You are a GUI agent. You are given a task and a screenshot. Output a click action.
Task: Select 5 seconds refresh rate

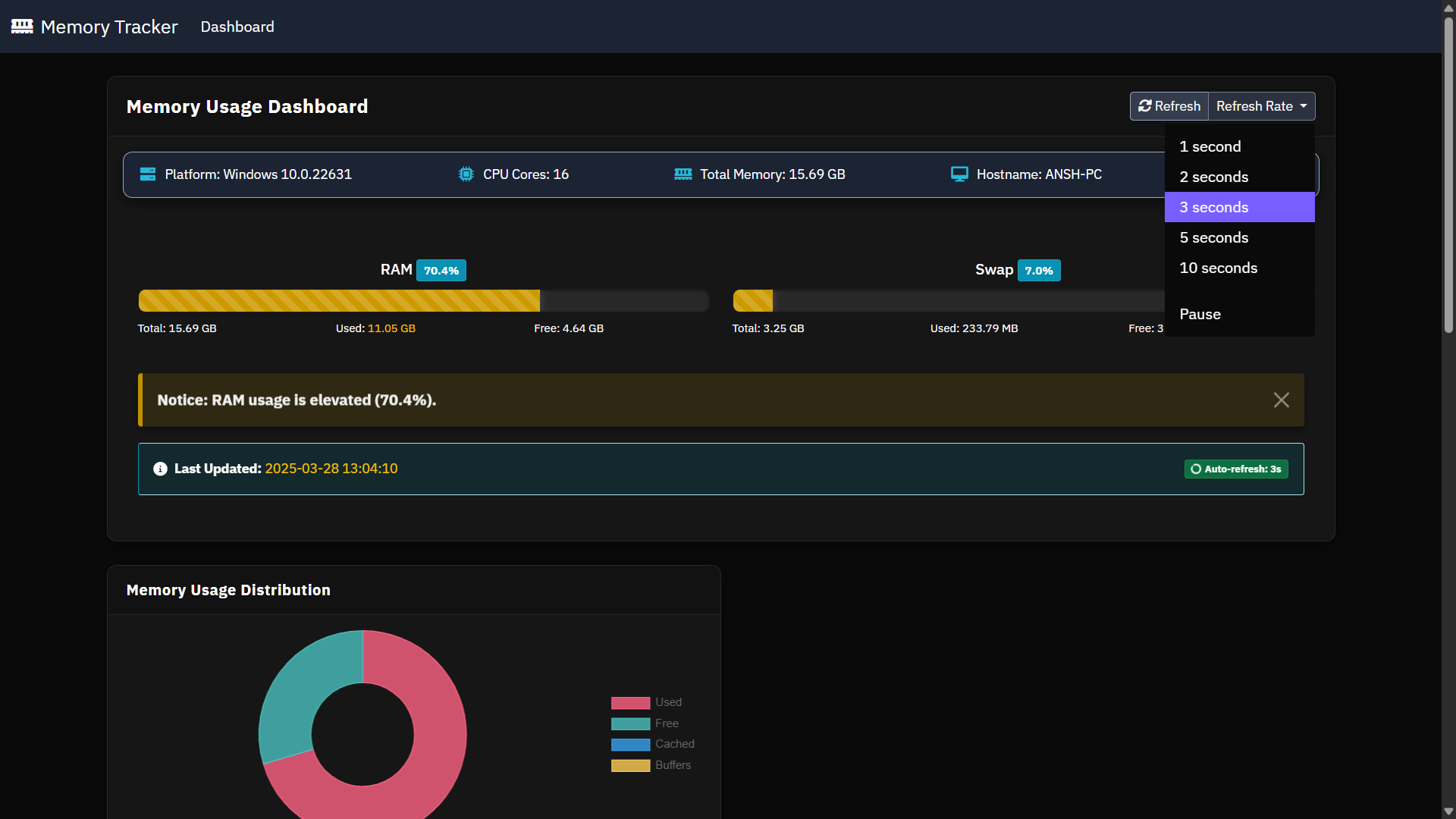click(1239, 237)
